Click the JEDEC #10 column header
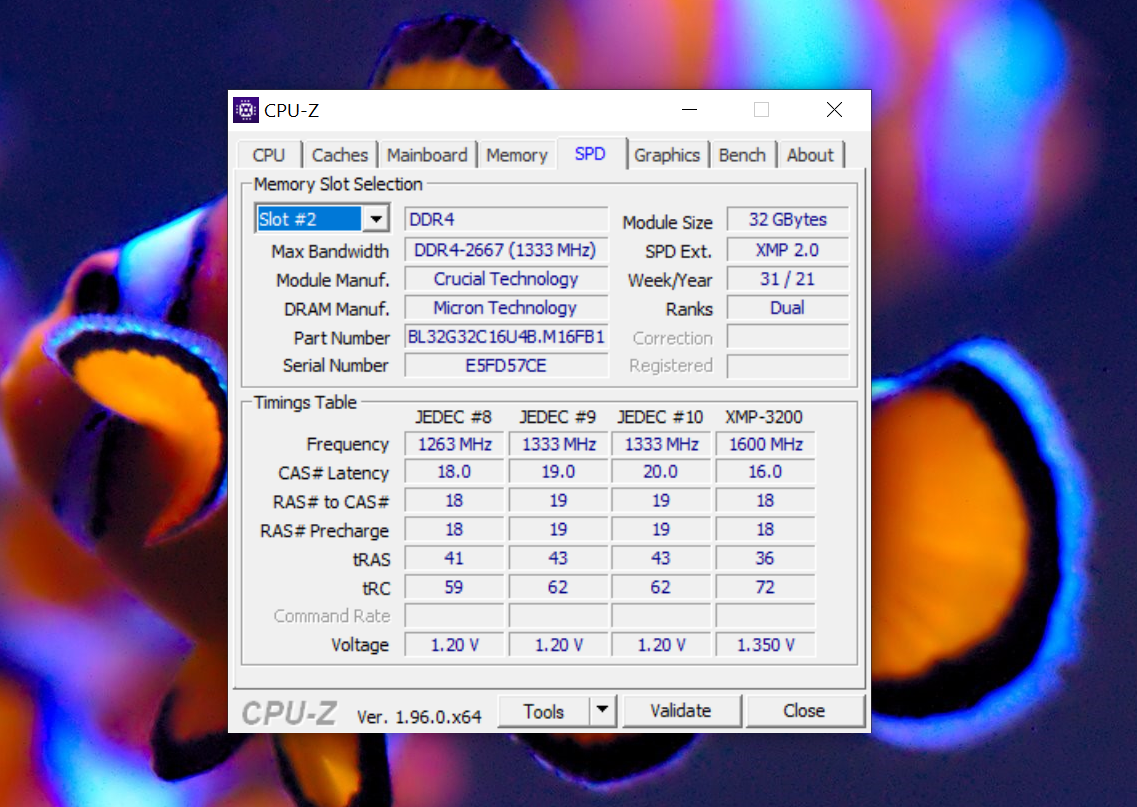This screenshot has height=807, width=1137. tap(661, 417)
